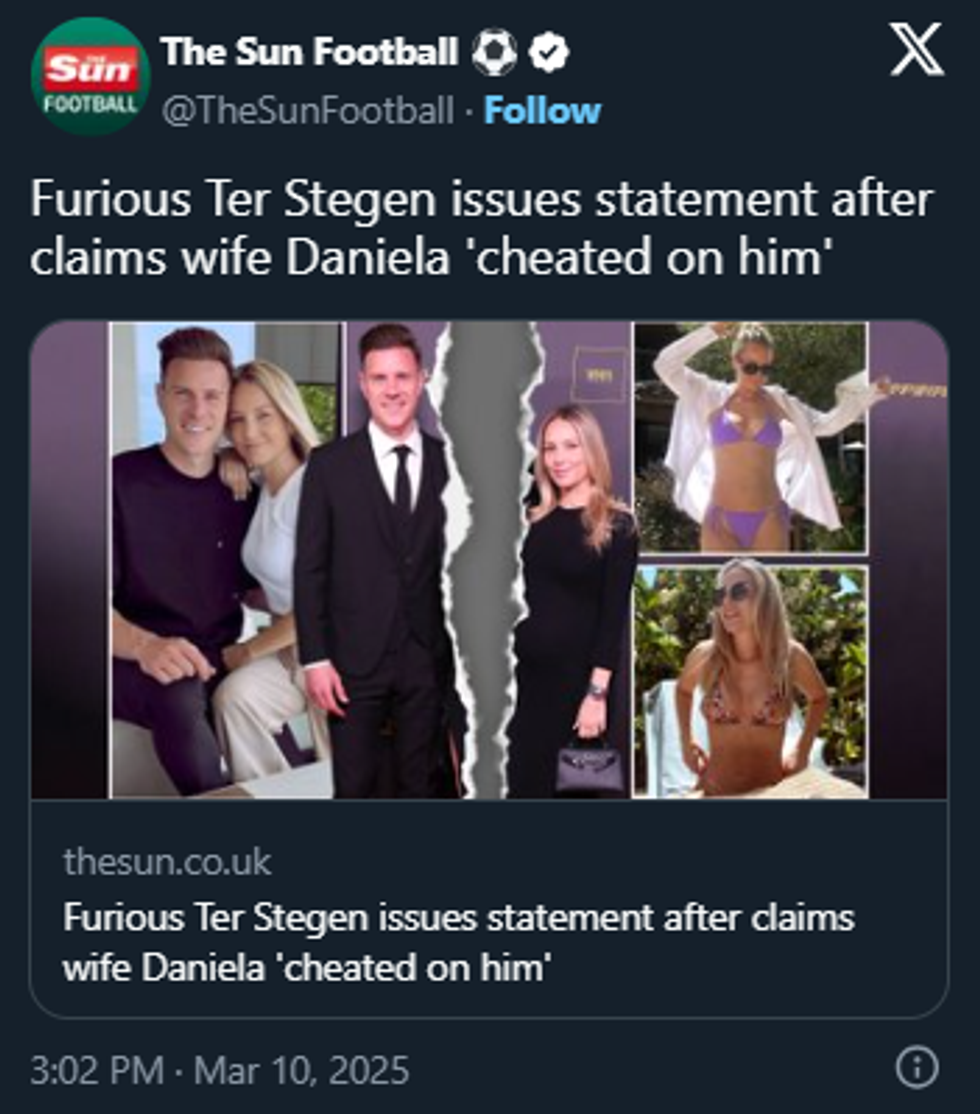The image size is (980, 1114).
Task: Click The Sun Football profile avatar
Action: click(91, 76)
